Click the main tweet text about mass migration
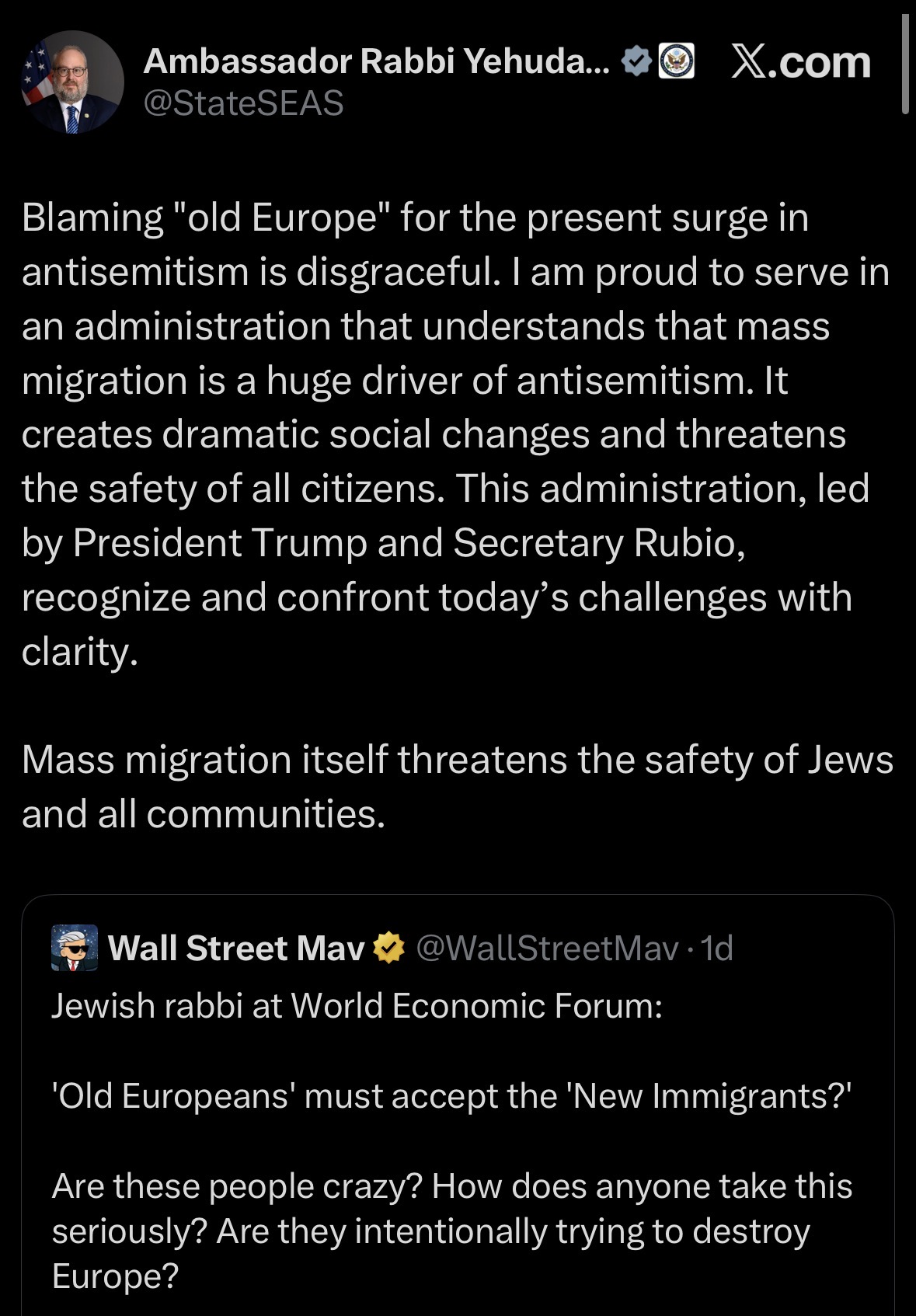 457,434
